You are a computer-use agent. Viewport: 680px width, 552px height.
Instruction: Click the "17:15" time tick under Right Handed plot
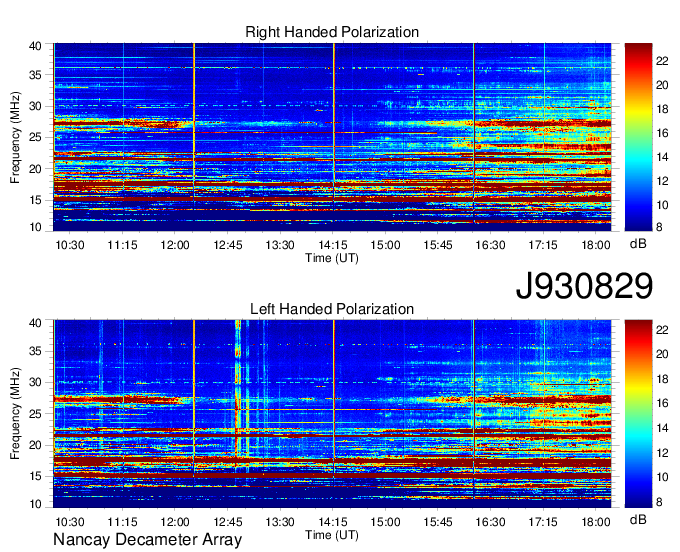[543, 245]
